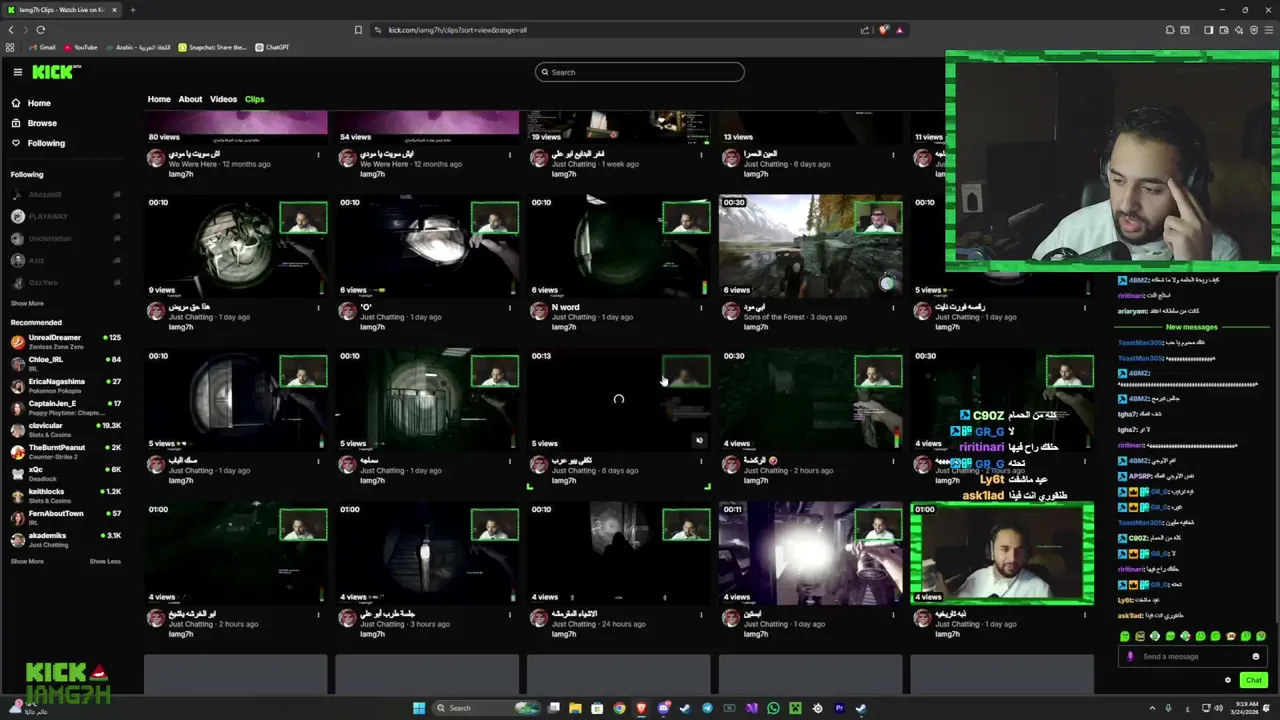Click the address bar URL
Screen dimensions: 1280x720
coord(458,30)
